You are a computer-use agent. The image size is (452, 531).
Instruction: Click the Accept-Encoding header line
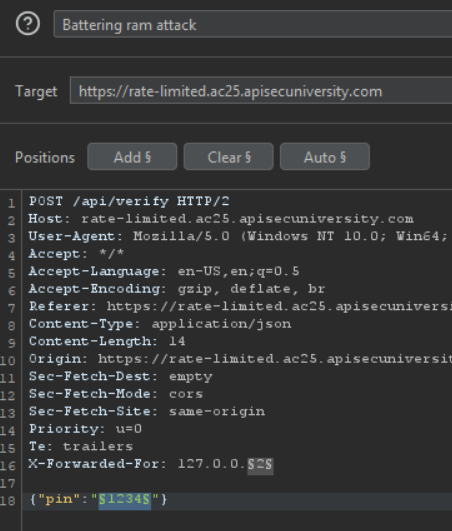pos(177,289)
